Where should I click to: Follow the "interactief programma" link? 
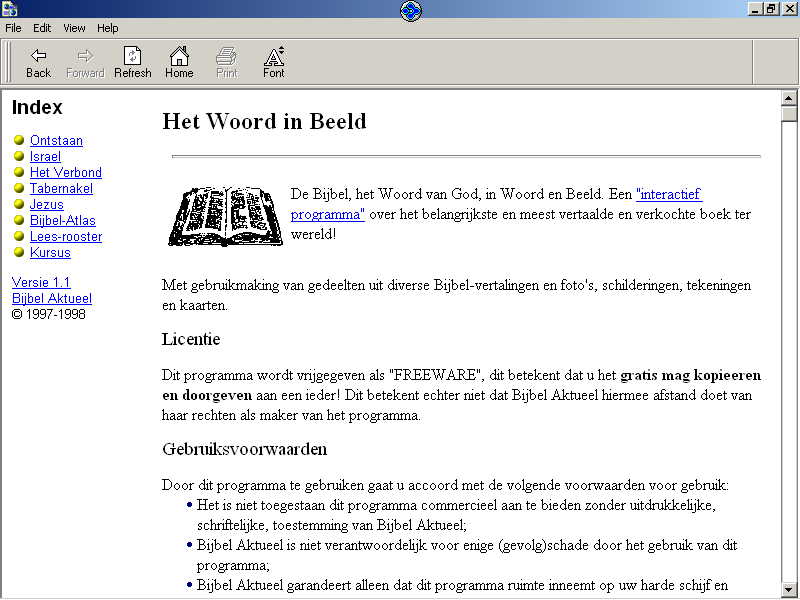coord(668,194)
